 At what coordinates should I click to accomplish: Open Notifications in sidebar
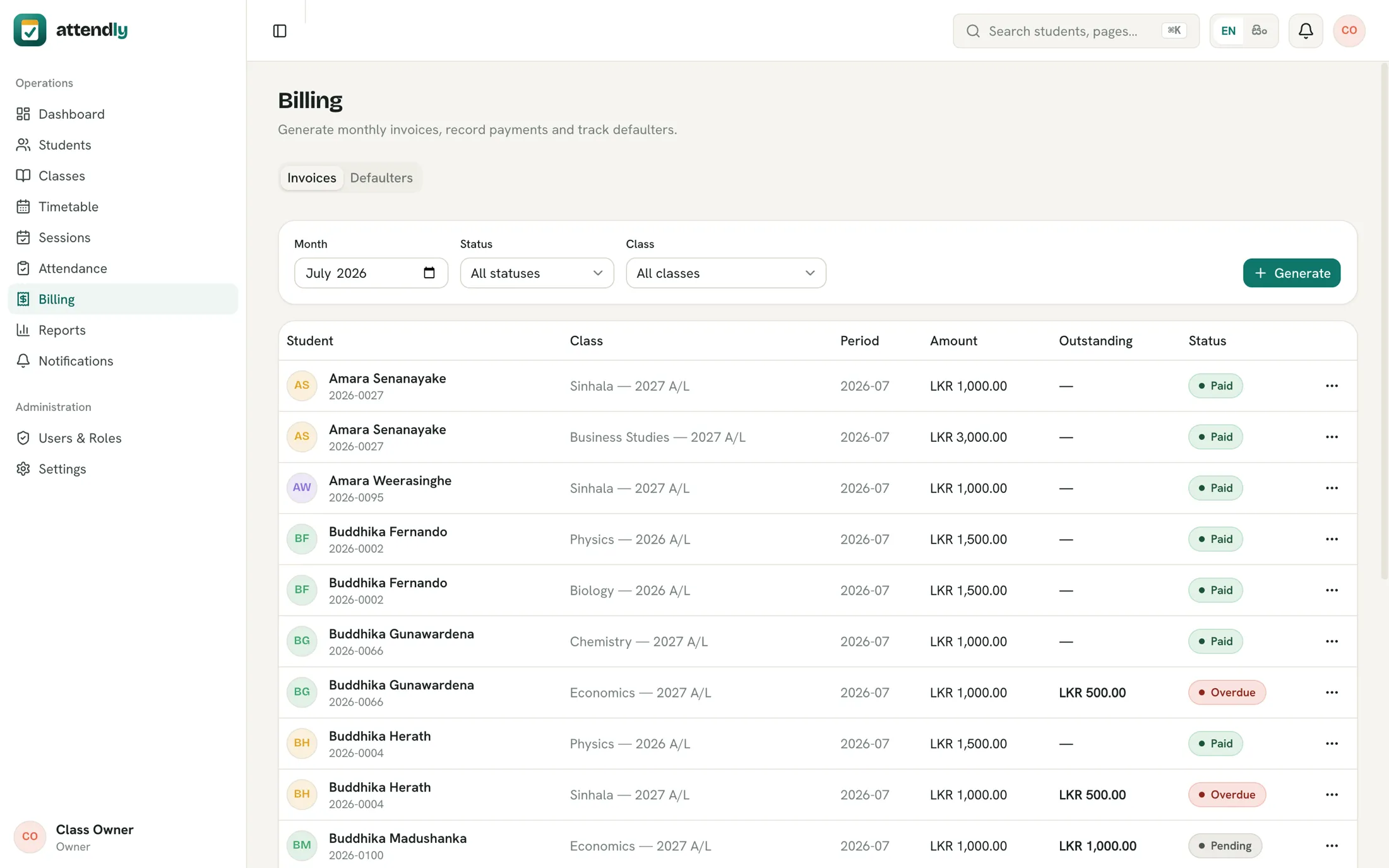click(x=123, y=361)
